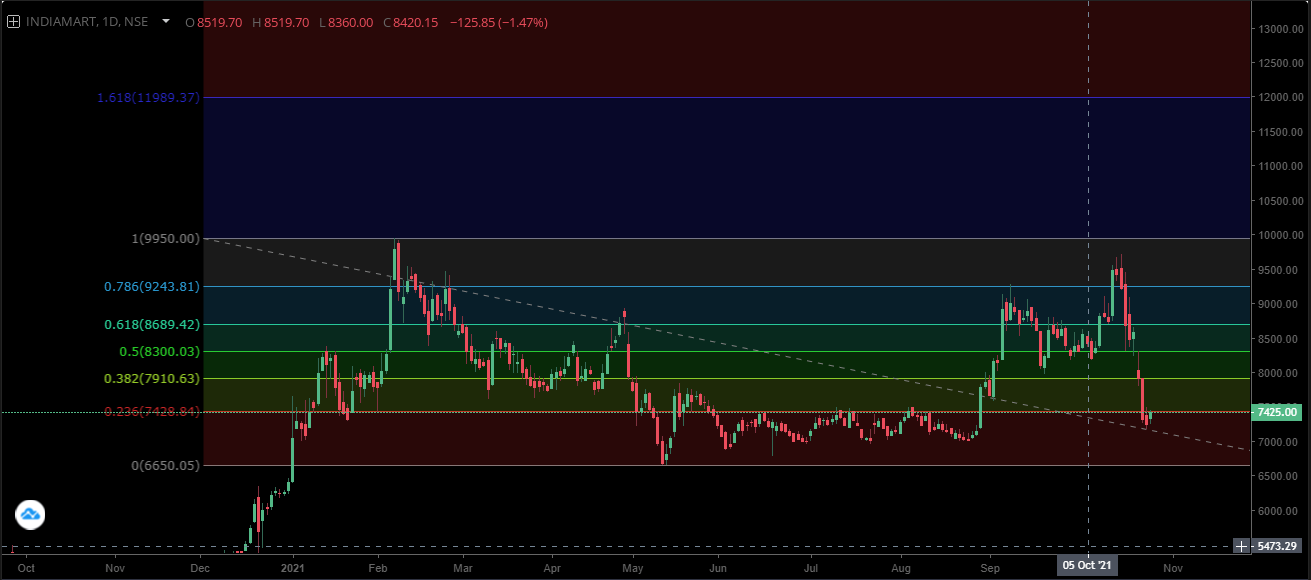
Task: Open the dropdown arrow after INDIAMART, 1D, NSE
Action: pyautogui.click(x=166, y=21)
